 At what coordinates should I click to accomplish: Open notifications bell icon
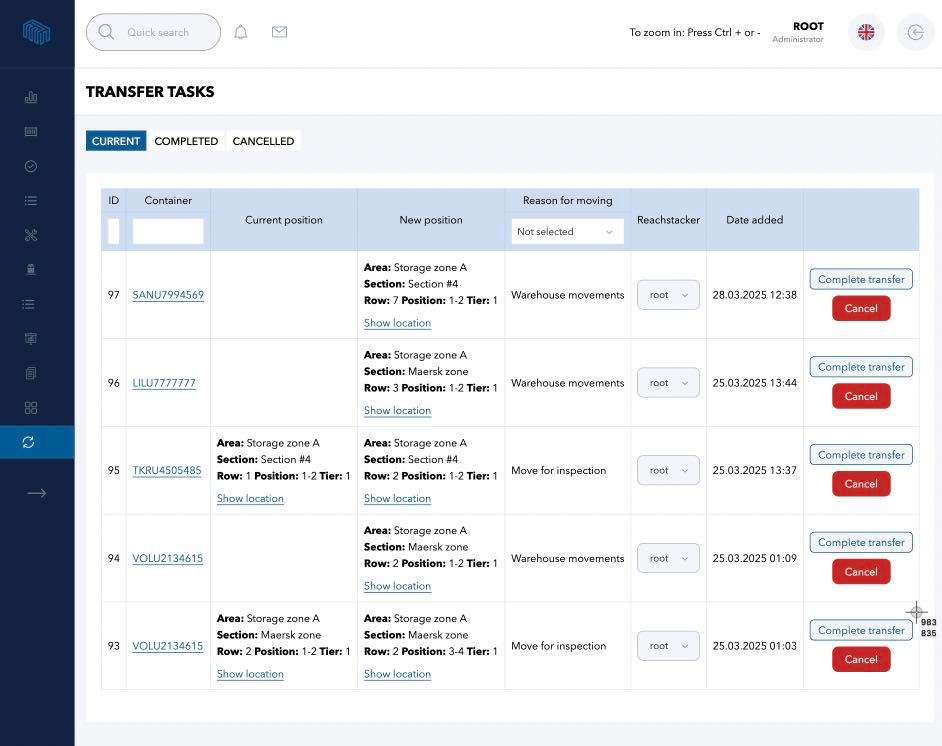pos(240,32)
